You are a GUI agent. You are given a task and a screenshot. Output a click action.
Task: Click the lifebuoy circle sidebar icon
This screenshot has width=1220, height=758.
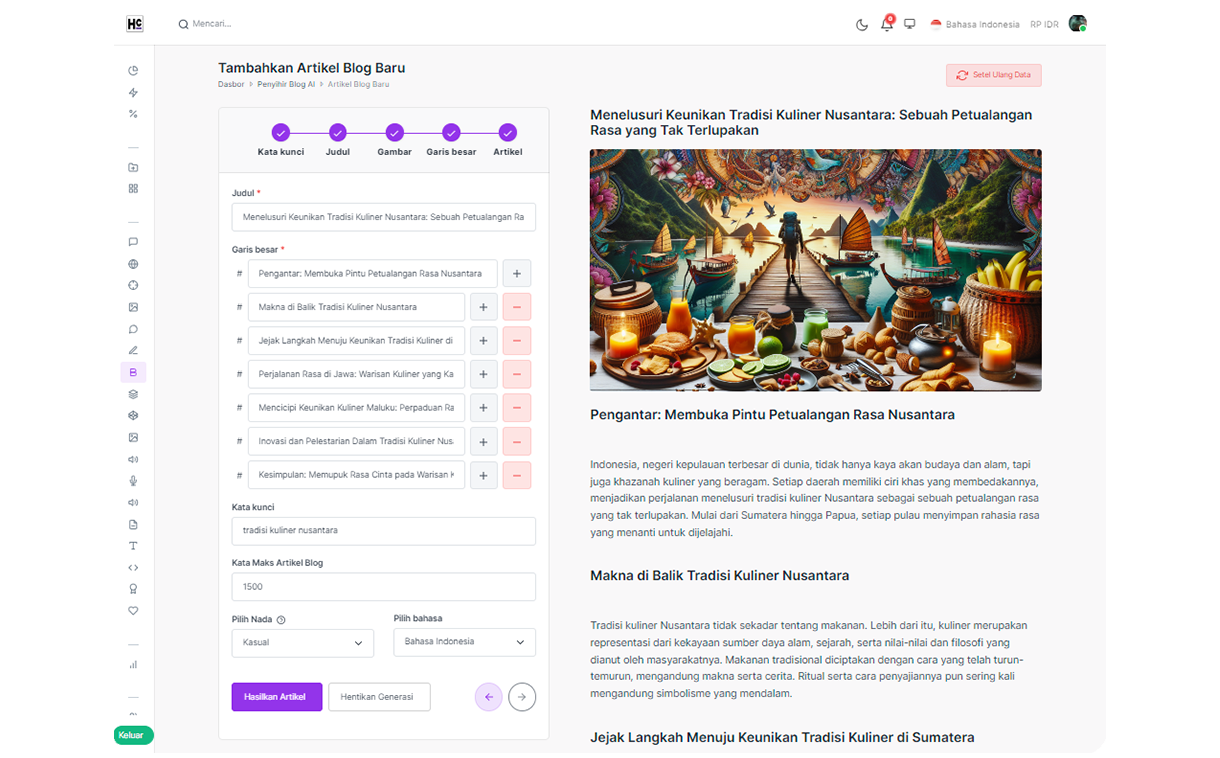[133, 286]
